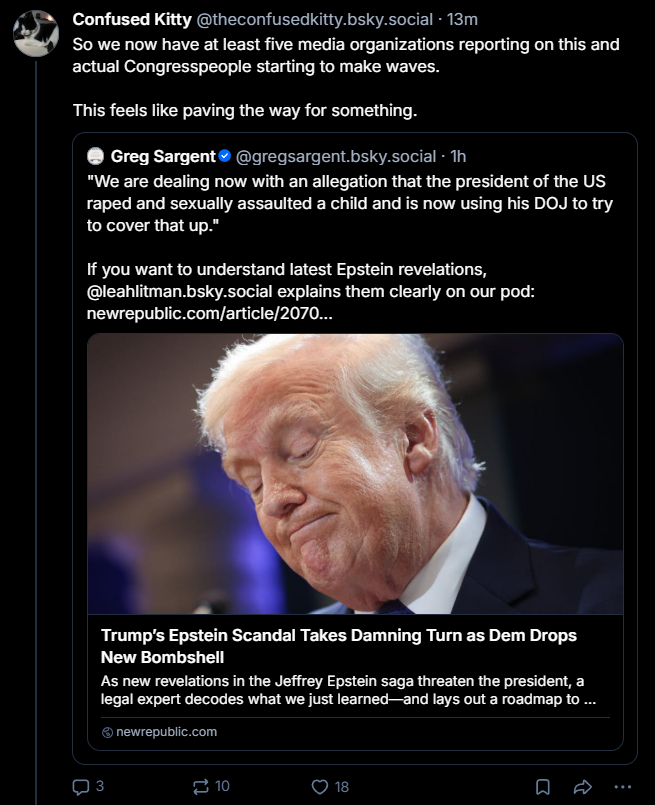Click the newrepublic.com globe icon in the card footer
Screen dimensions: 655x805
[x=107, y=732]
